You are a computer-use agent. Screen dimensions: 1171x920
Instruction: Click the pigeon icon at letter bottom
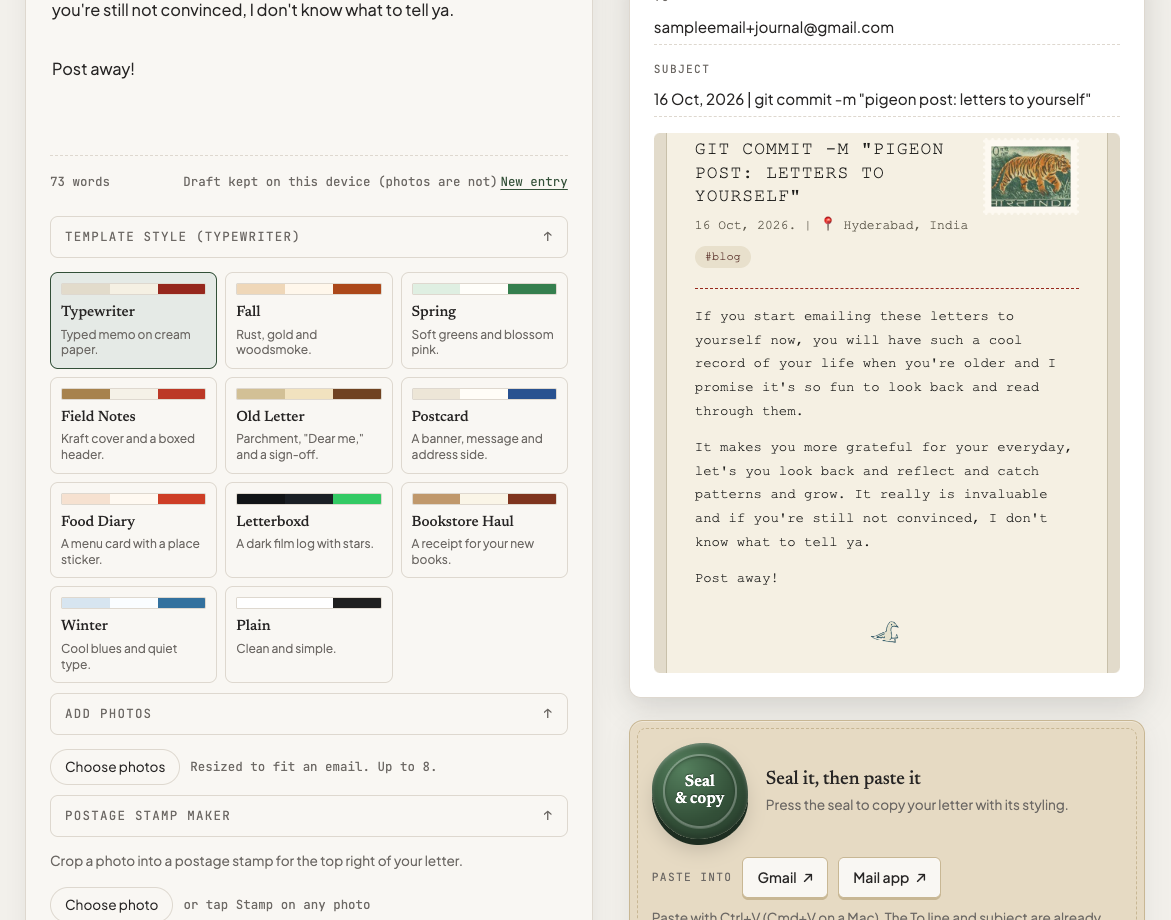click(x=886, y=632)
